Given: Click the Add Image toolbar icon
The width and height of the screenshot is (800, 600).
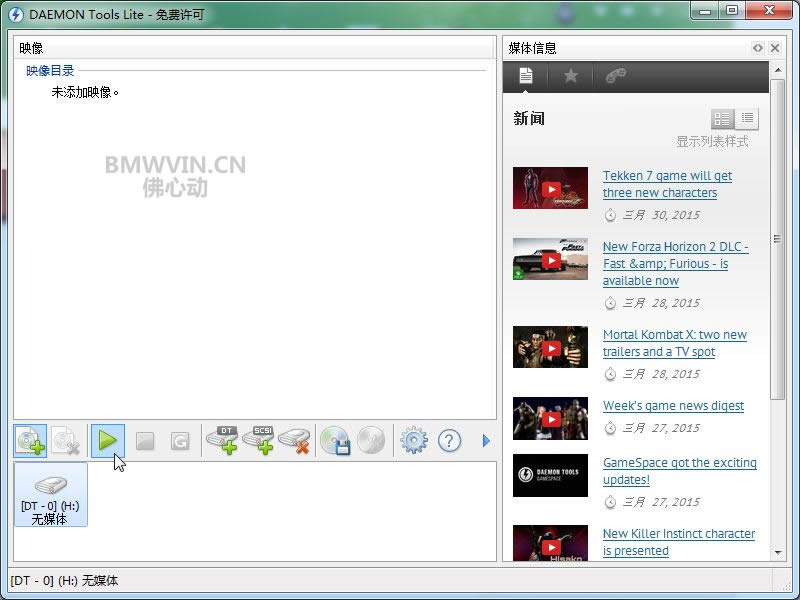Looking at the screenshot, I should (x=30, y=441).
